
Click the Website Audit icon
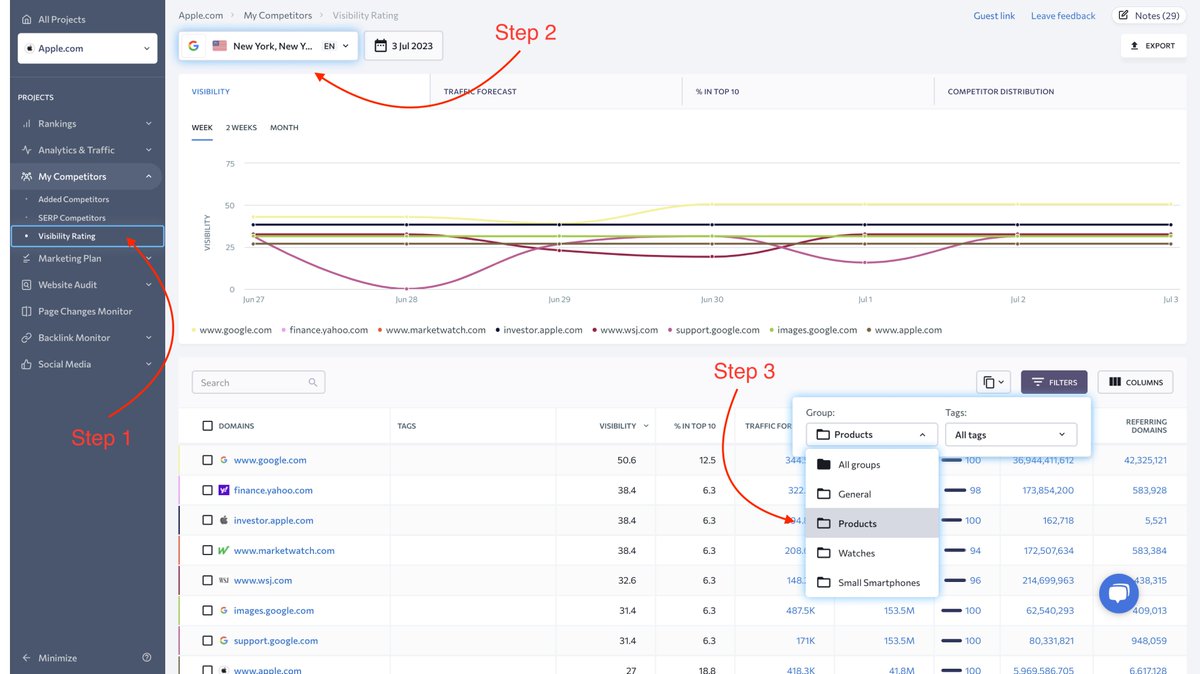pos(27,285)
